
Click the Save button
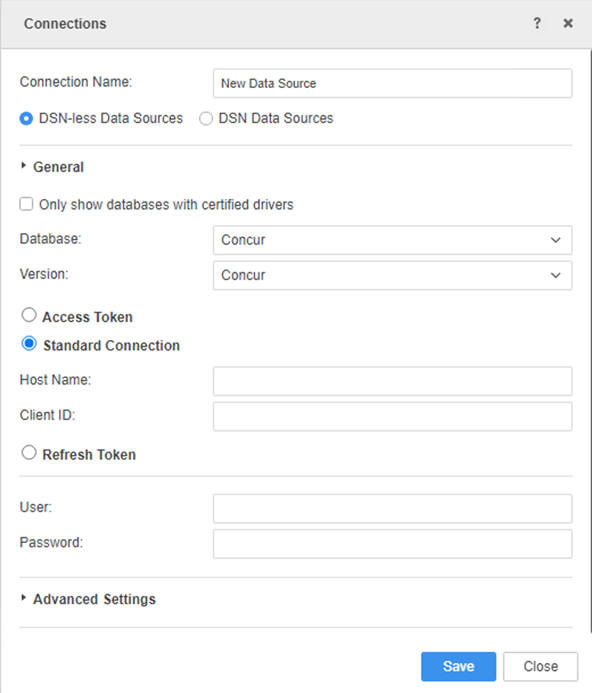[x=458, y=666]
